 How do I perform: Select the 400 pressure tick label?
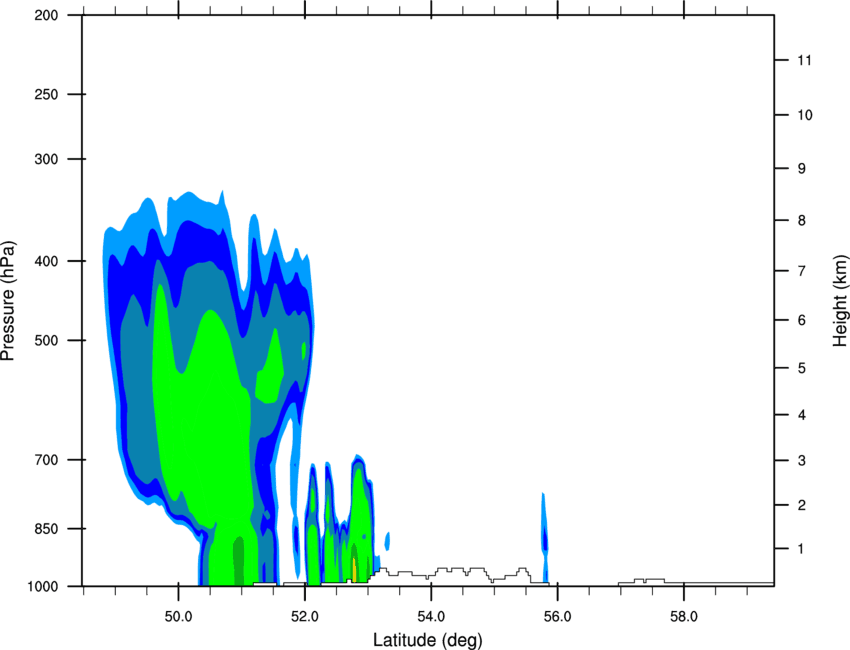pyautogui.click(x=46, y=261)
